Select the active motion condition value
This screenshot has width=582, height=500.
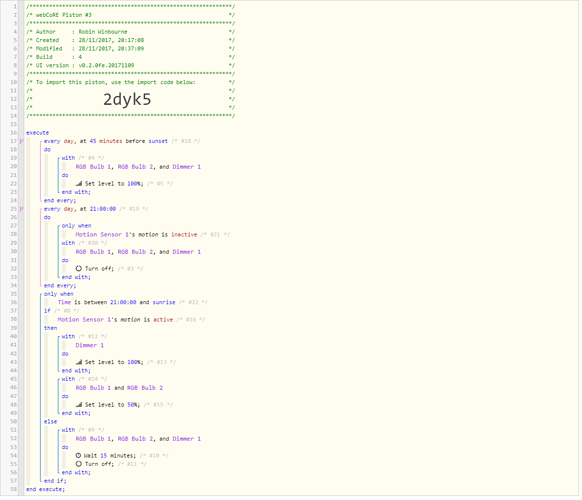click(163, 320)
